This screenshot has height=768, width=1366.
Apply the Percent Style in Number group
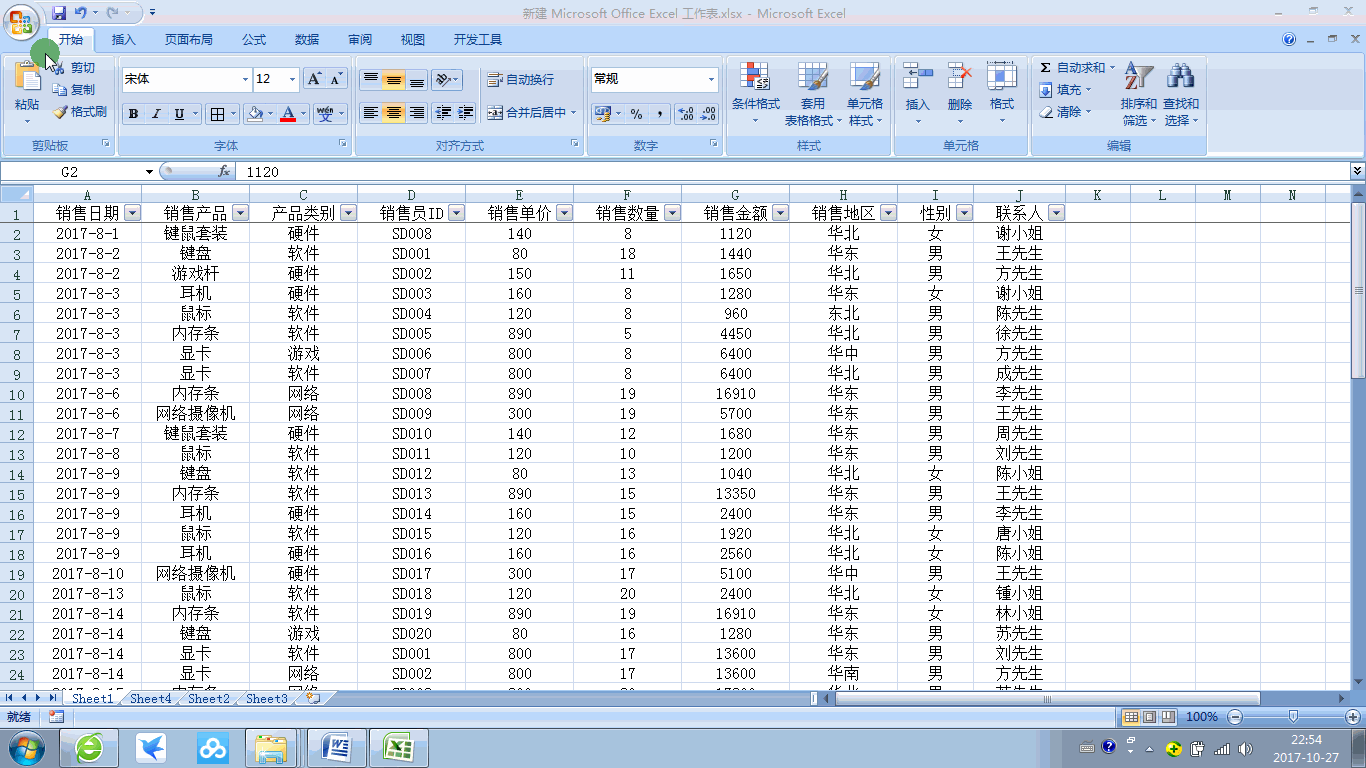pos(634,115)
